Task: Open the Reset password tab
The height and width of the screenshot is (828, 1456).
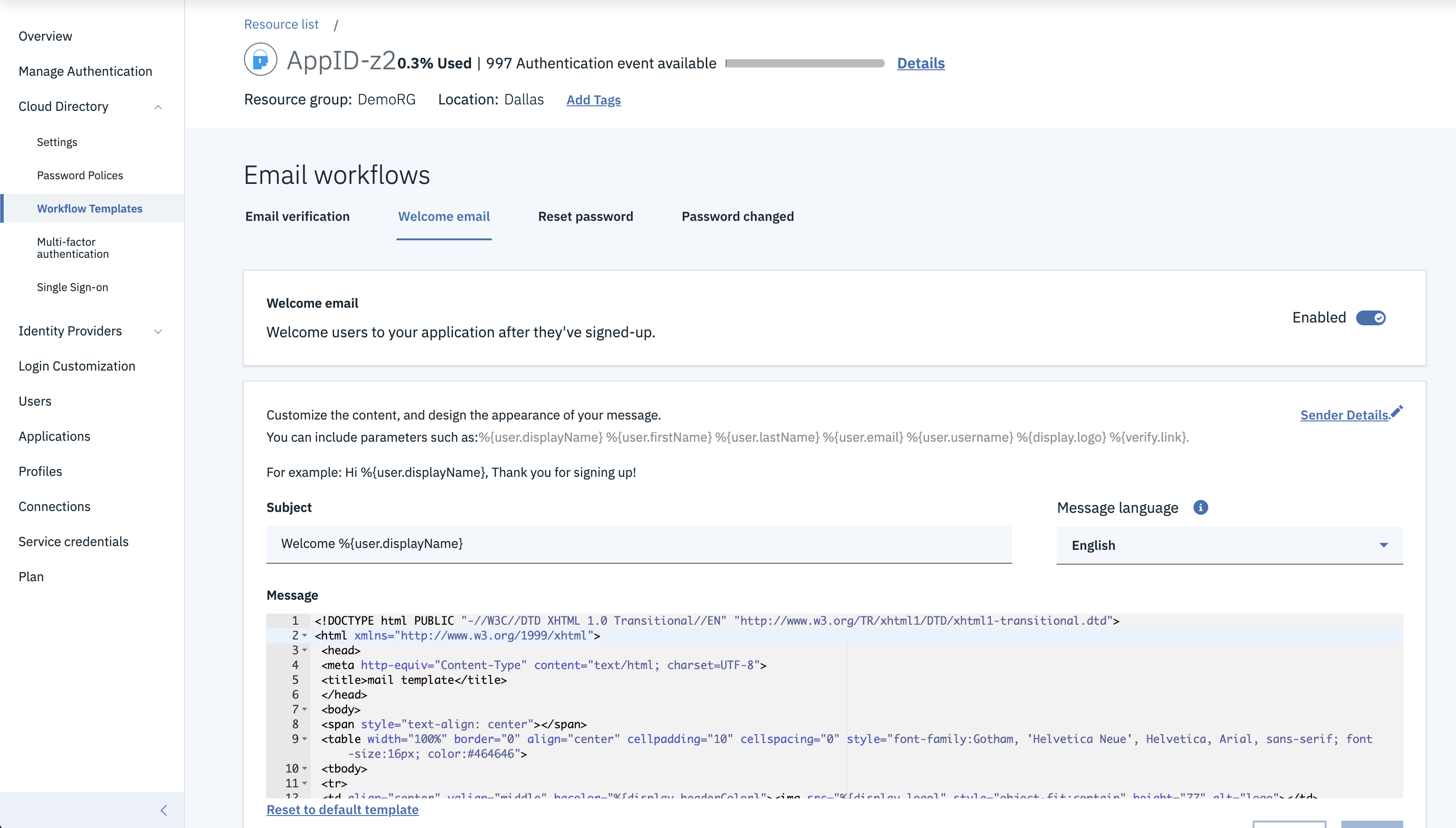Action: [585, 217]
